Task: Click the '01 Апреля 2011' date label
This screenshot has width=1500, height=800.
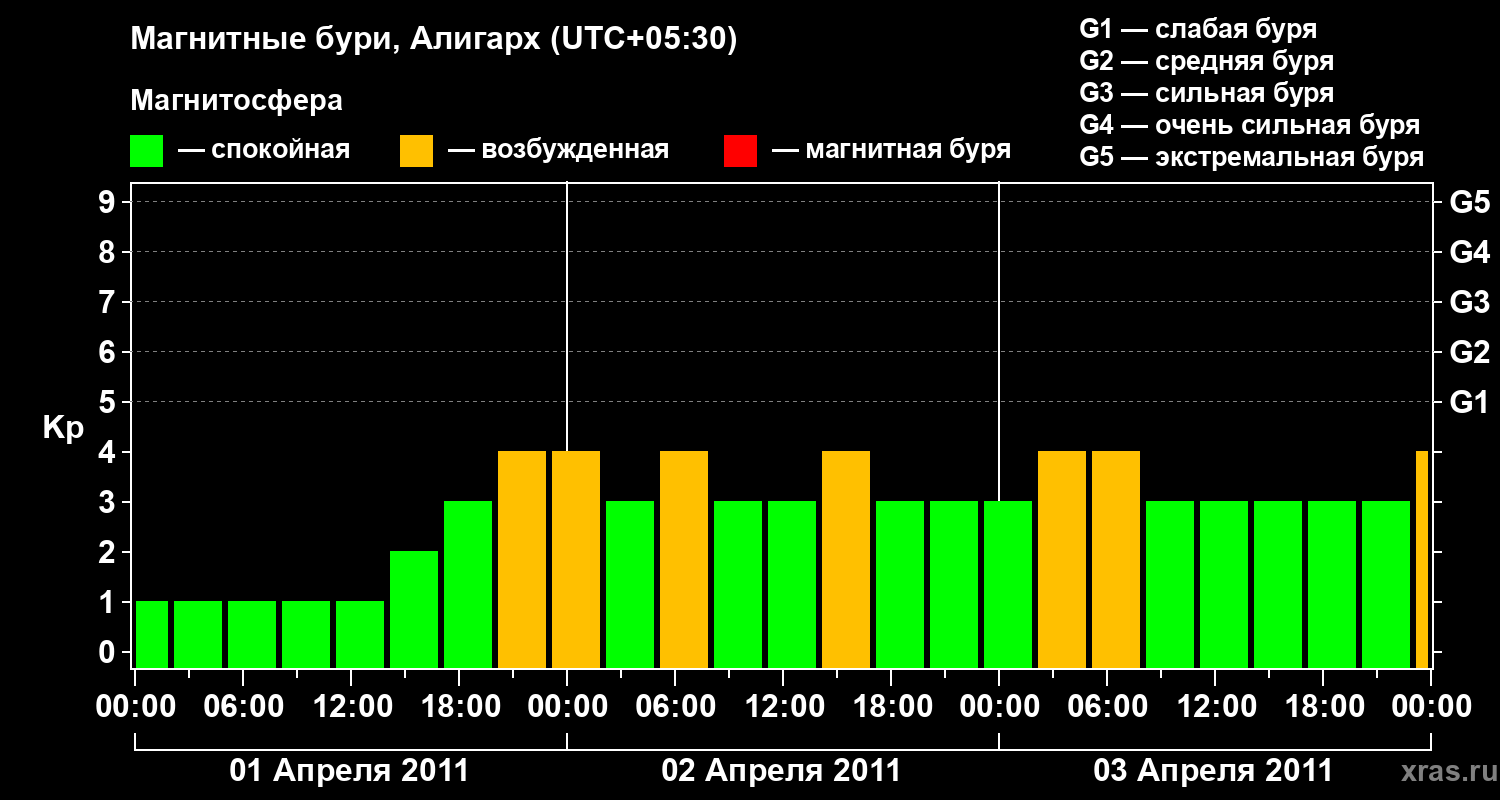Action: 349,770
